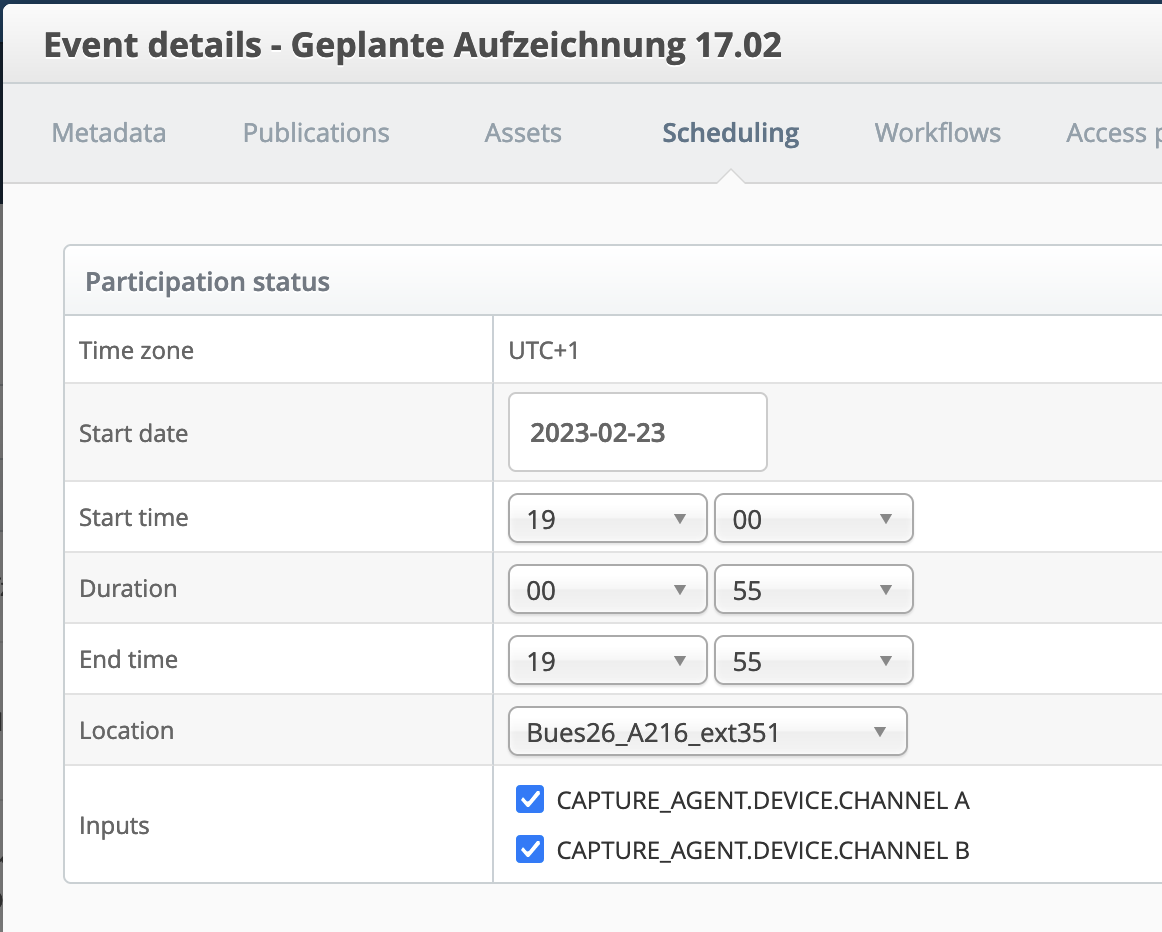
Task: Open the end time hour dropdown
Action: pyautogui.click(x=606, y=660)
